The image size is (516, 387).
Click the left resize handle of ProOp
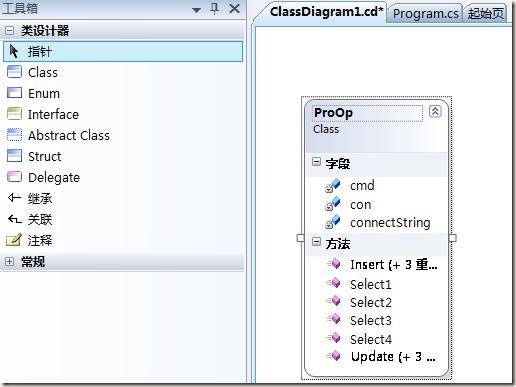[x=300, y=238]
